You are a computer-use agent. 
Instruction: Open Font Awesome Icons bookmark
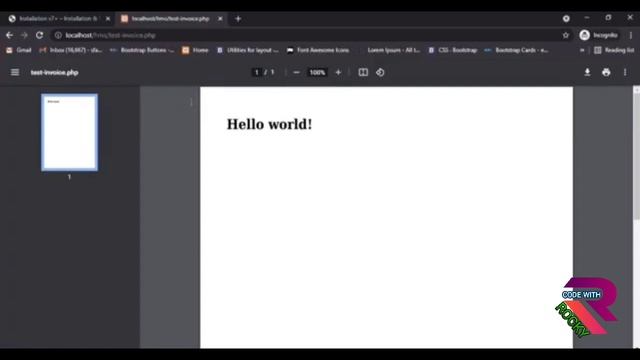[x=318, y=50]
